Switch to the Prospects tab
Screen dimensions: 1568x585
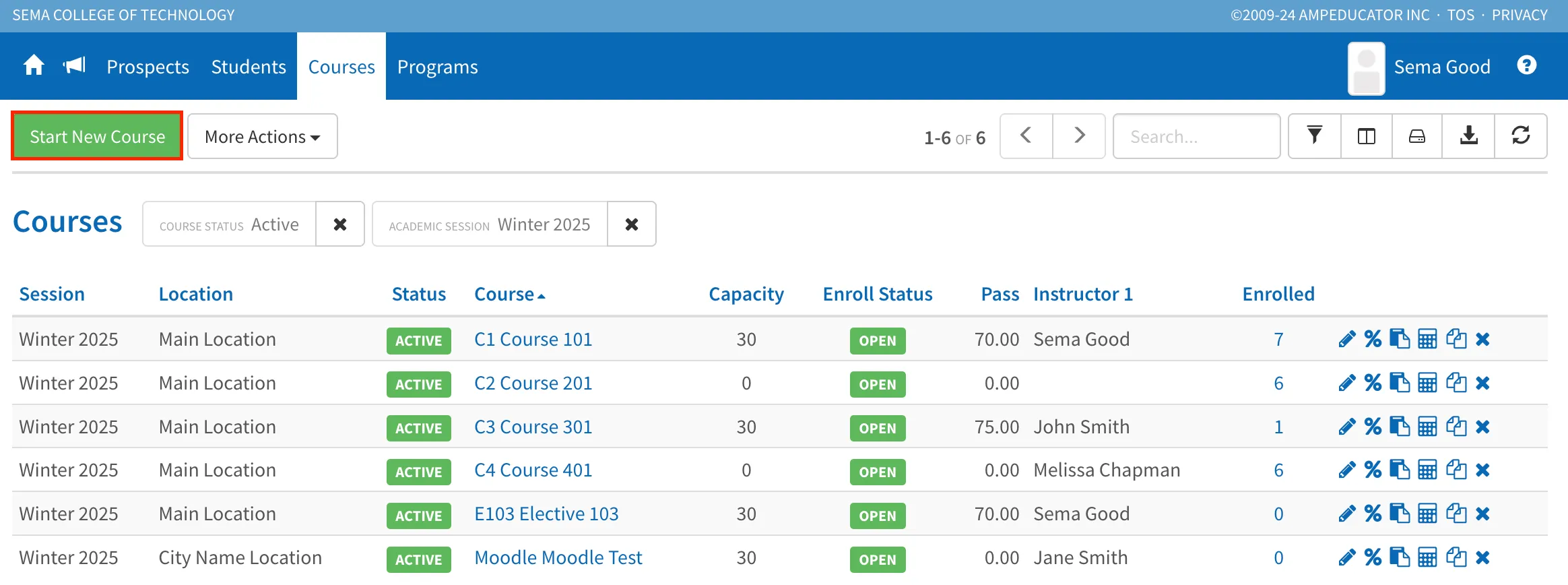(148, 67)
